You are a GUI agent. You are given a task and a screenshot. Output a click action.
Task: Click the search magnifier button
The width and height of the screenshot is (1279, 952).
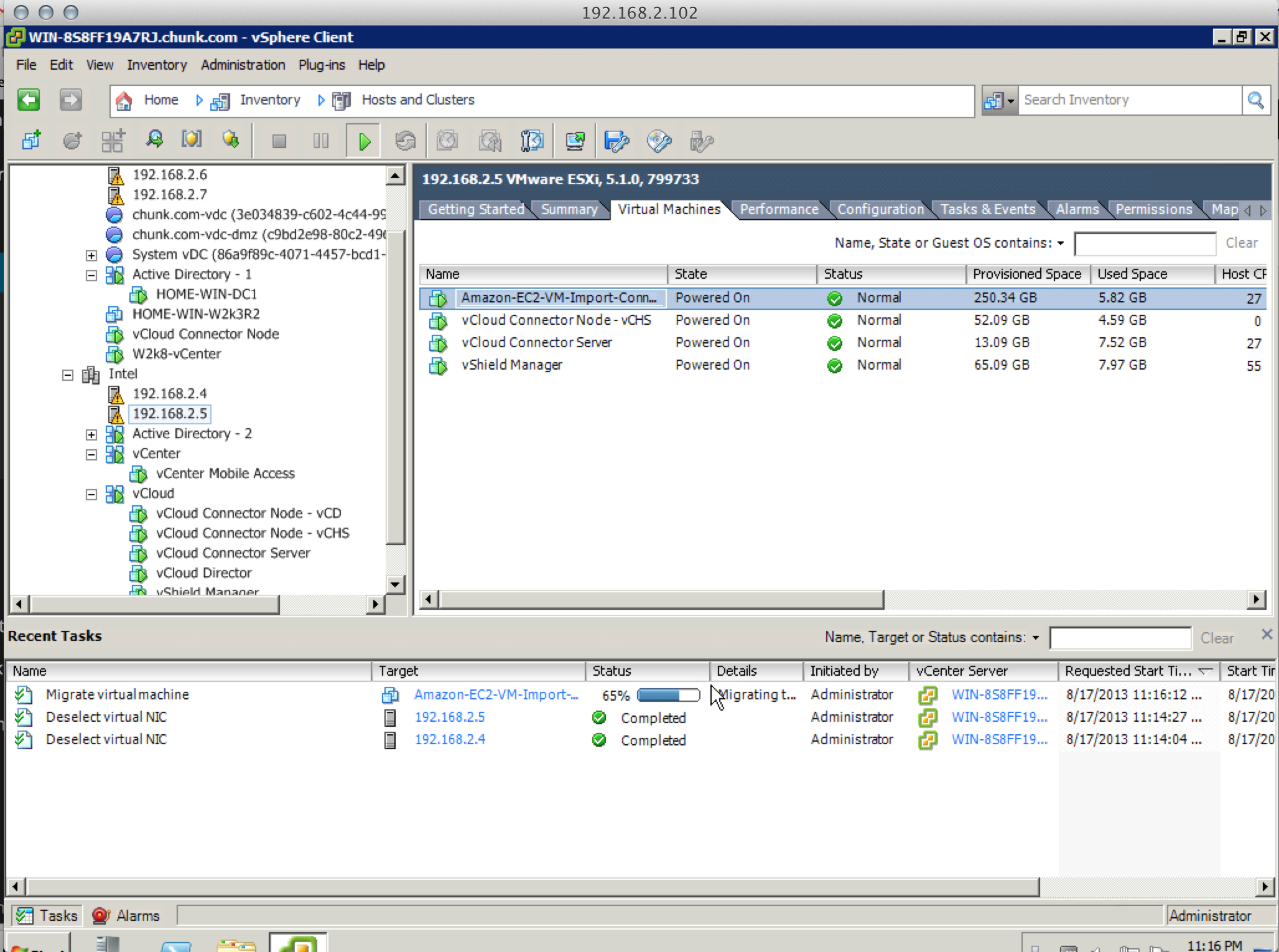point(1255,100)
